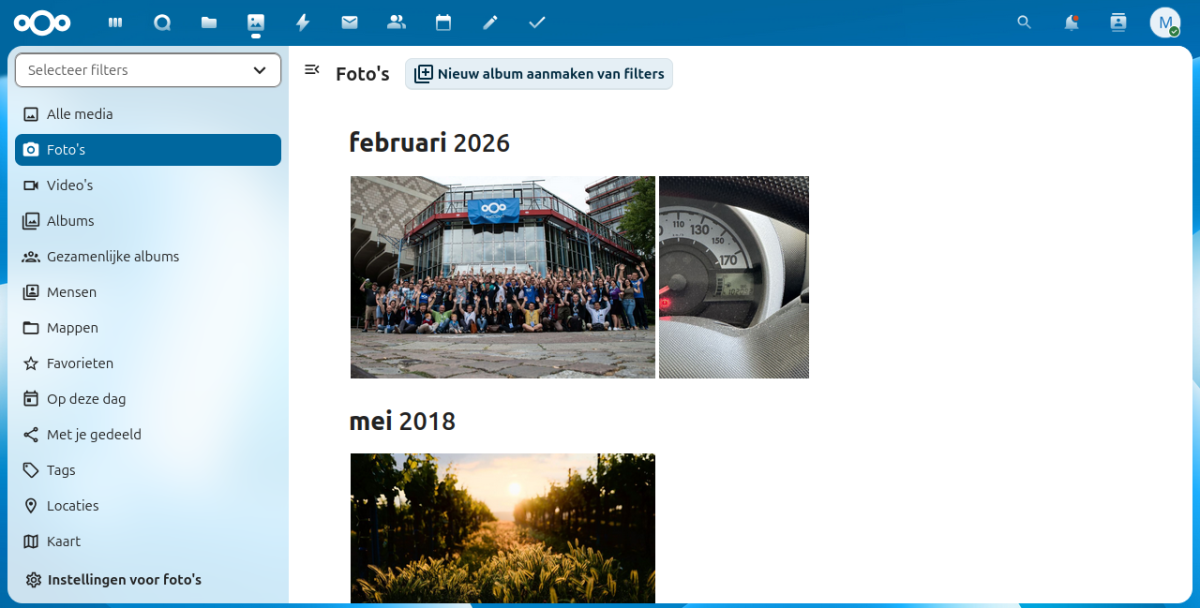Screen dimensions: 1200x608
Task: Open the vineyard sunset photo
Action: (x=502, y=527)
